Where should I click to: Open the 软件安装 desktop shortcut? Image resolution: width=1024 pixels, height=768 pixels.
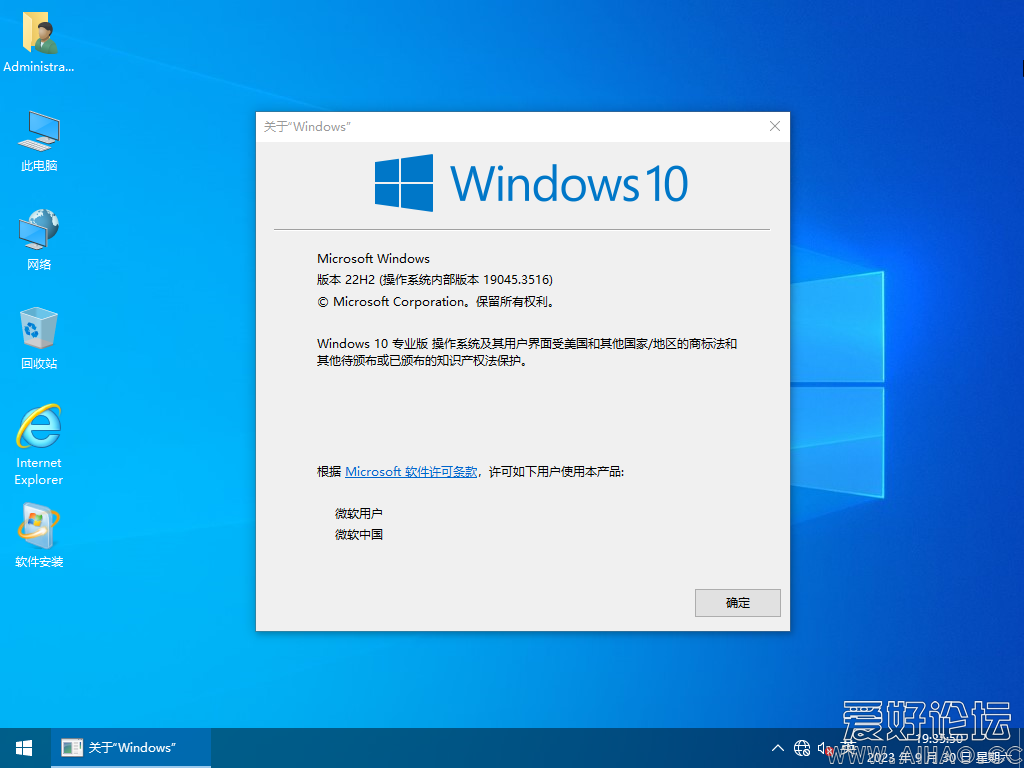coord(38,523)
